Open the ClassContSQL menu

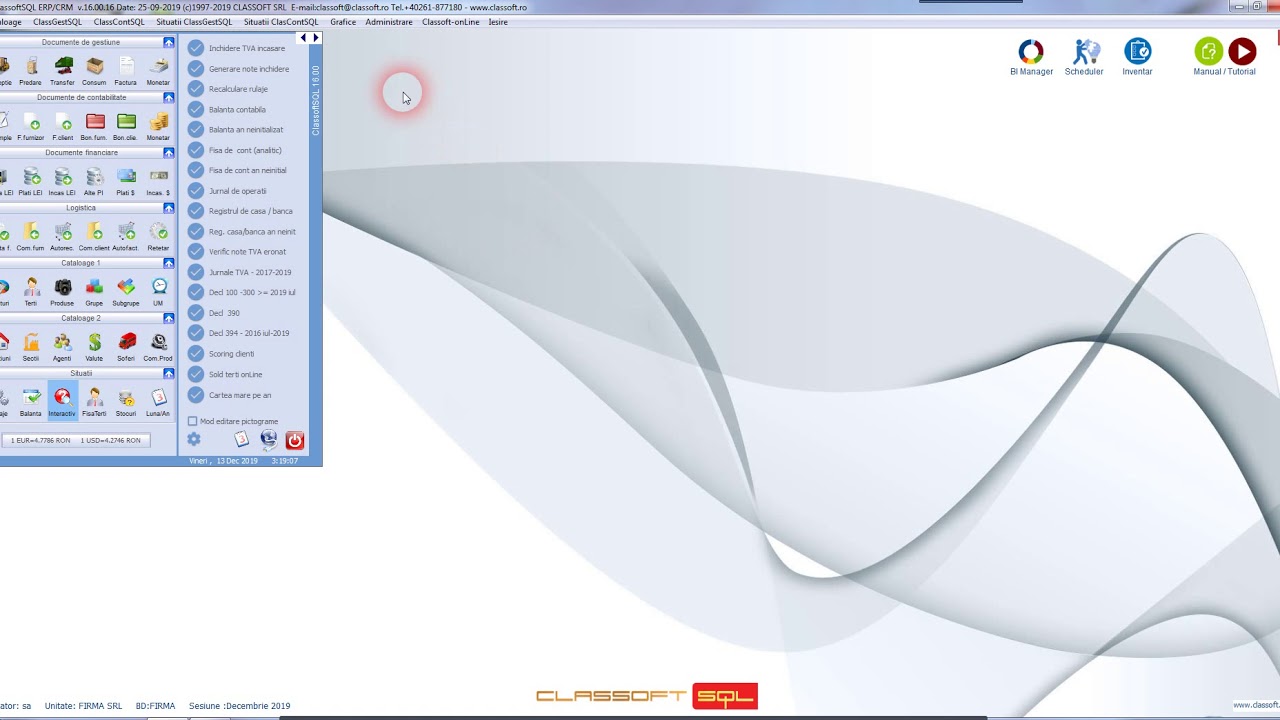119,22
